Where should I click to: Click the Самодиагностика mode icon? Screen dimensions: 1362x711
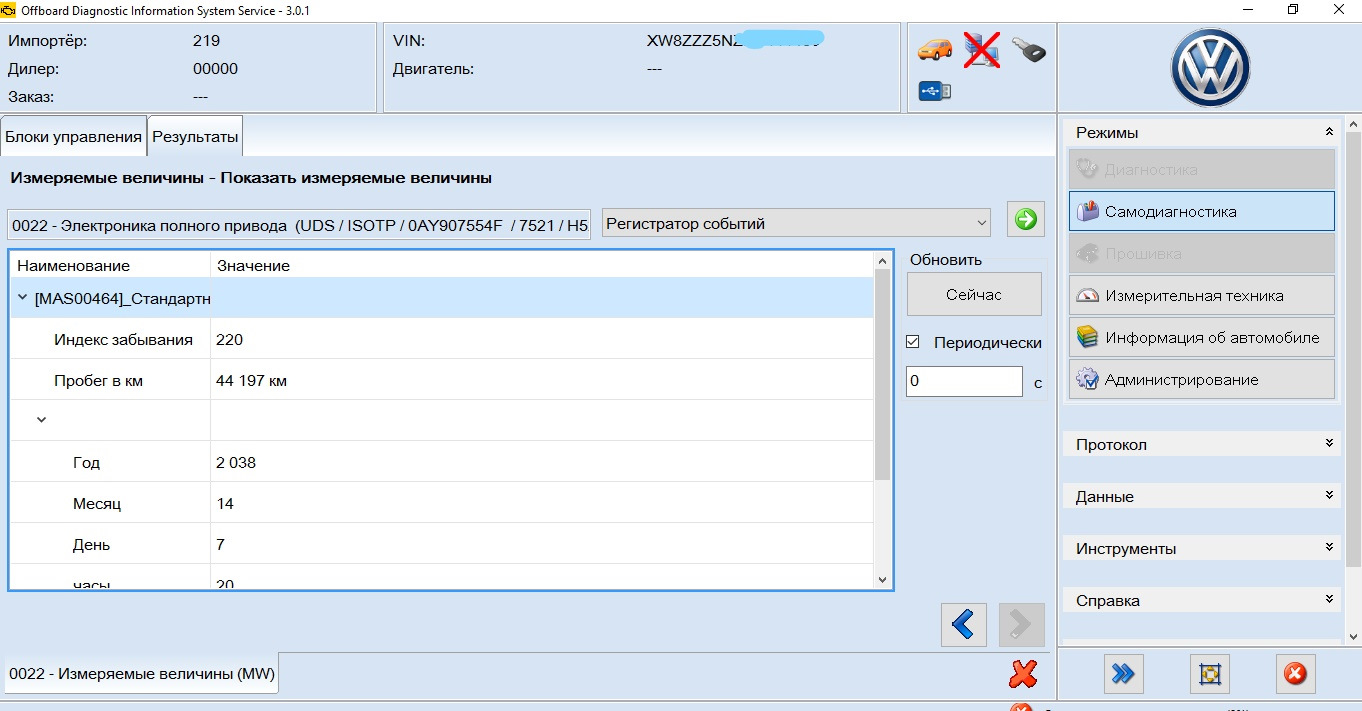[x=1087, y=211]
